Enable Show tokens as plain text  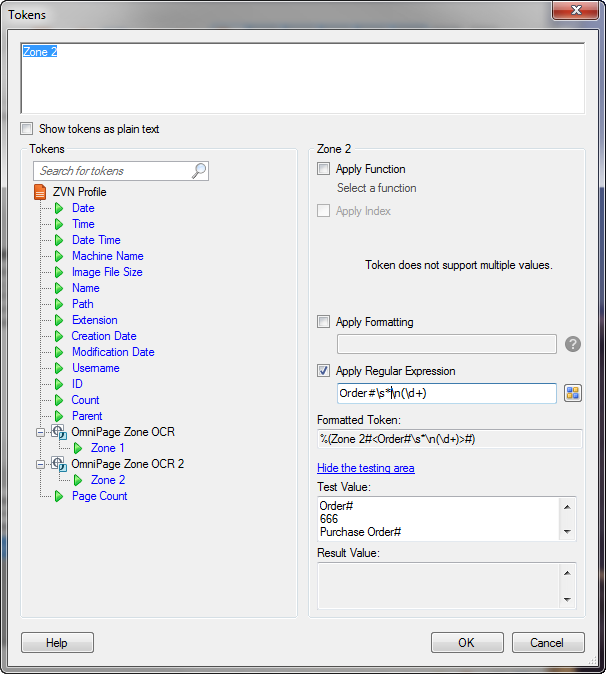click(27, 129)
